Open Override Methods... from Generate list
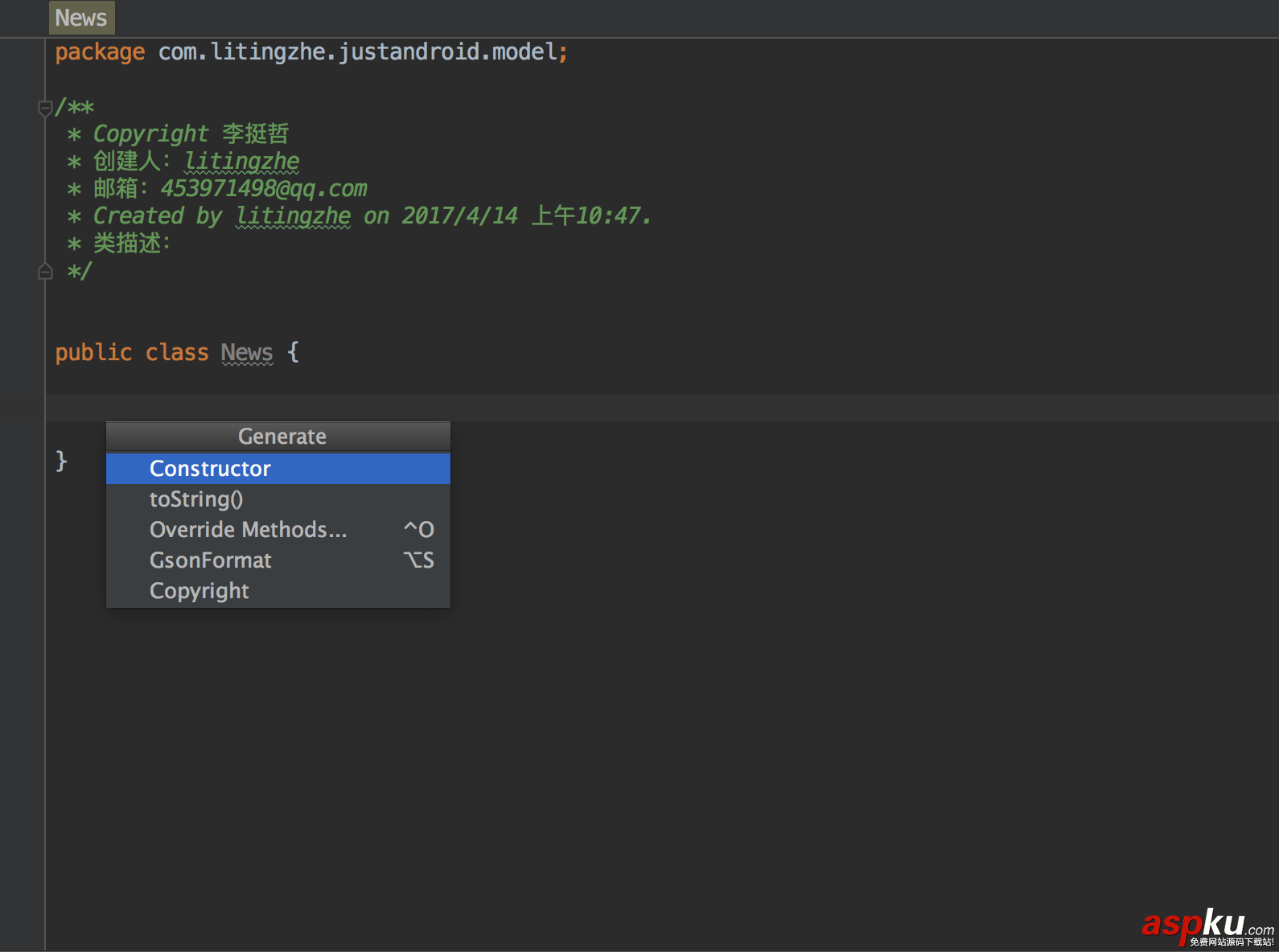The width and height of the screenshot is (1279, 952). point(248,530)
